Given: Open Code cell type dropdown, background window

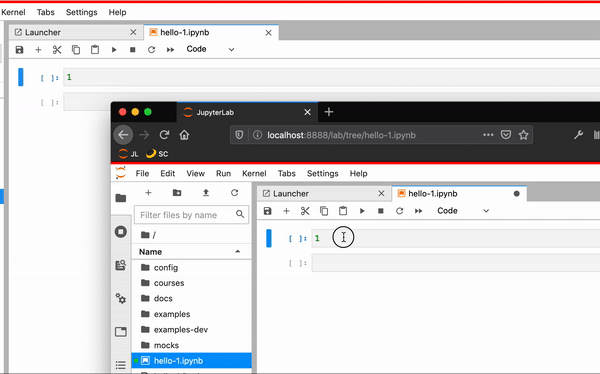Looking at the screenshot, I should pyautogui.click(x=210, y=49).
